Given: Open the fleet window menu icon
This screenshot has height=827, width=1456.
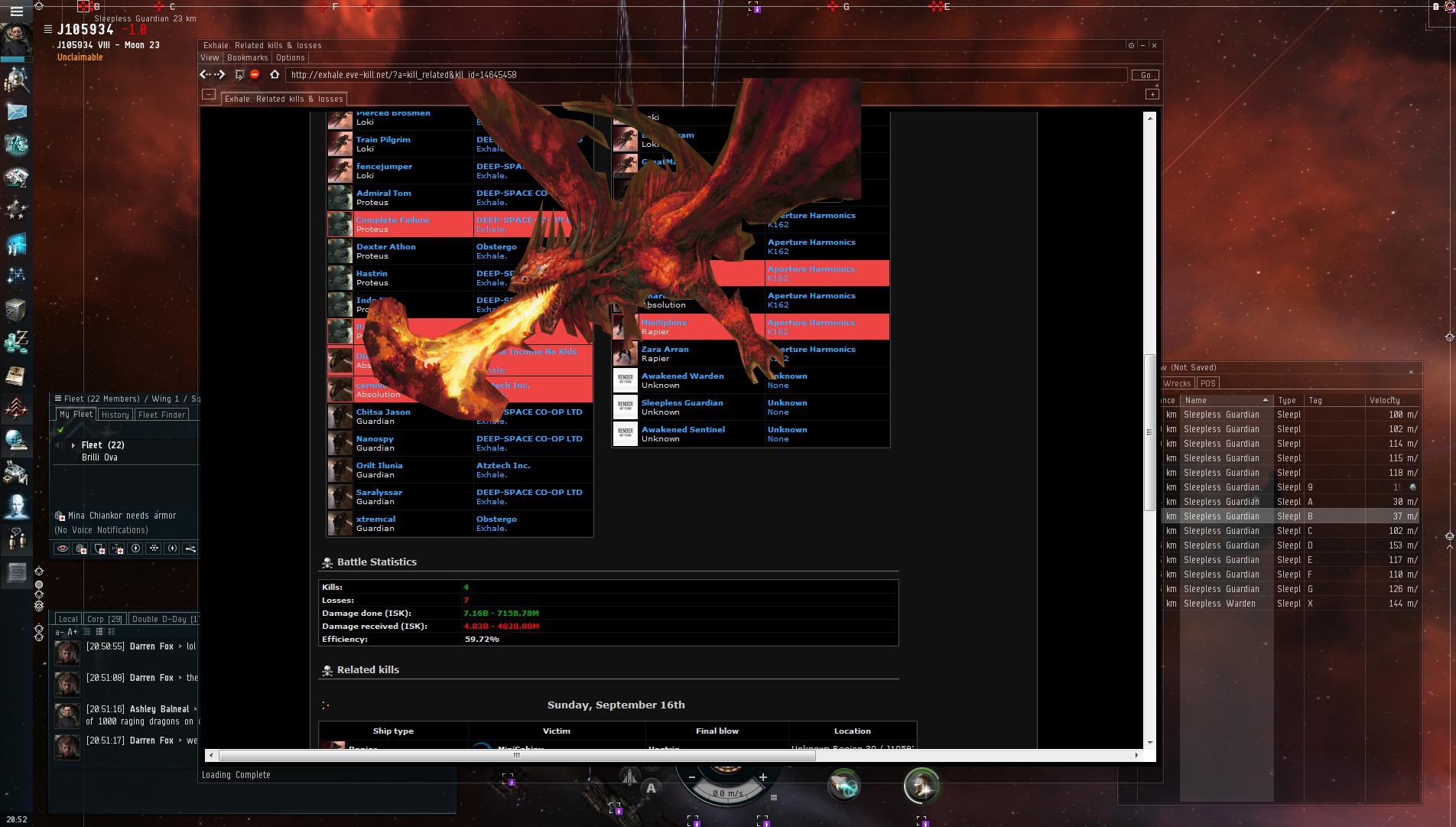Looking at the screenshot, I should click(x=58, y=398).
